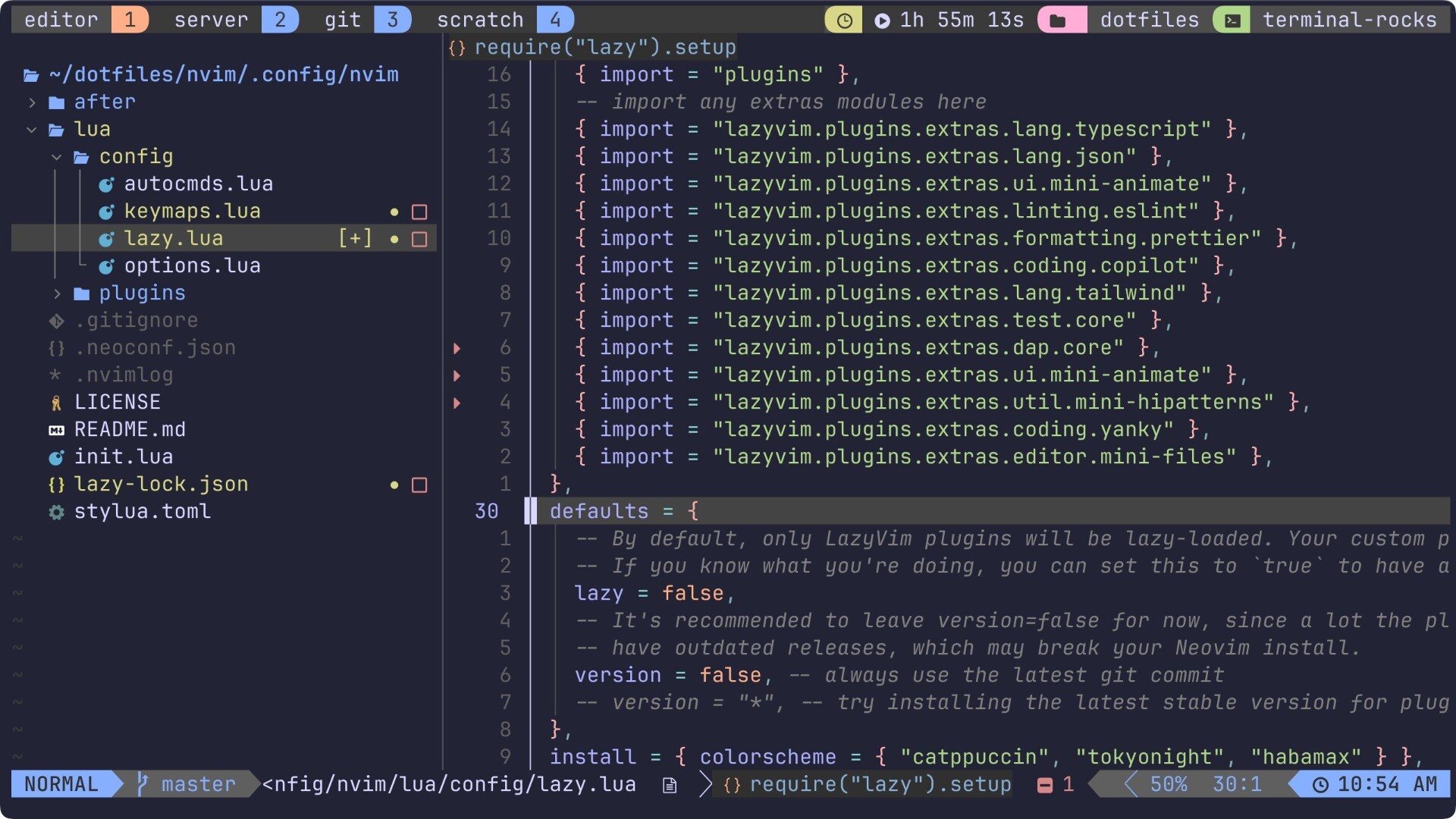
Task: Click the pink folder icon before dotfiles
Action: [1058, 20]
